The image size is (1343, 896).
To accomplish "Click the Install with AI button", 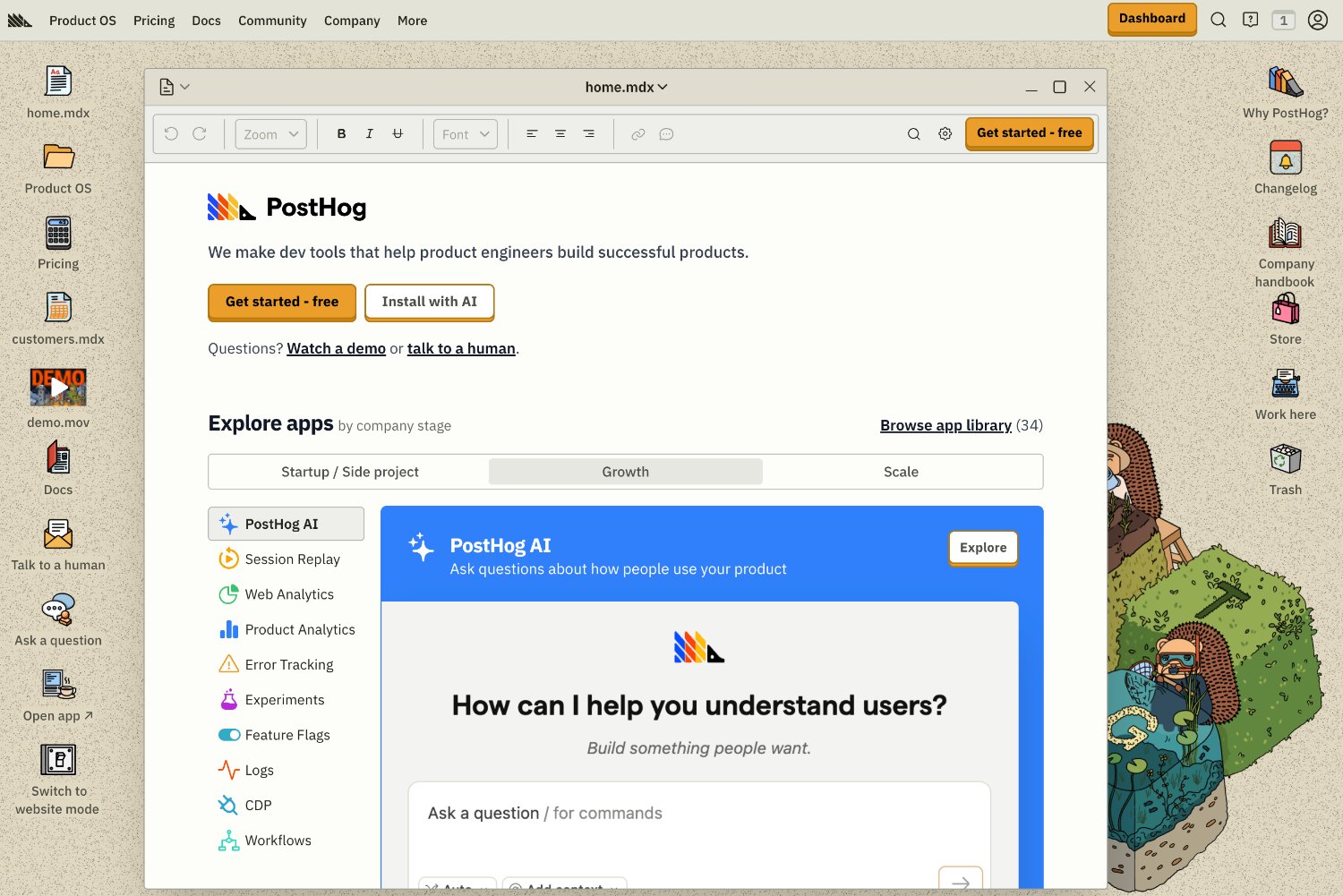I will pyautogui.click(x=429, y=302).
